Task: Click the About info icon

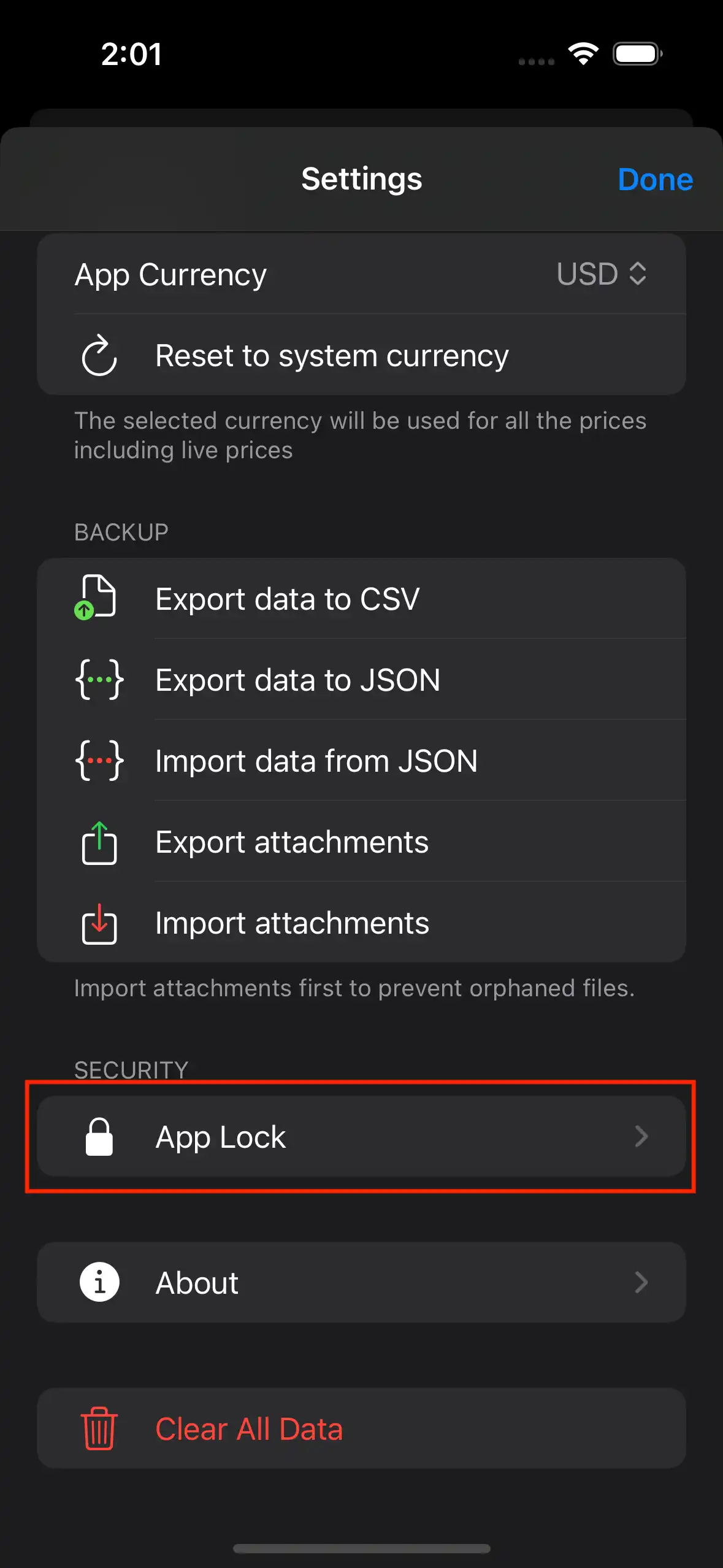Action: point(99,1282)
